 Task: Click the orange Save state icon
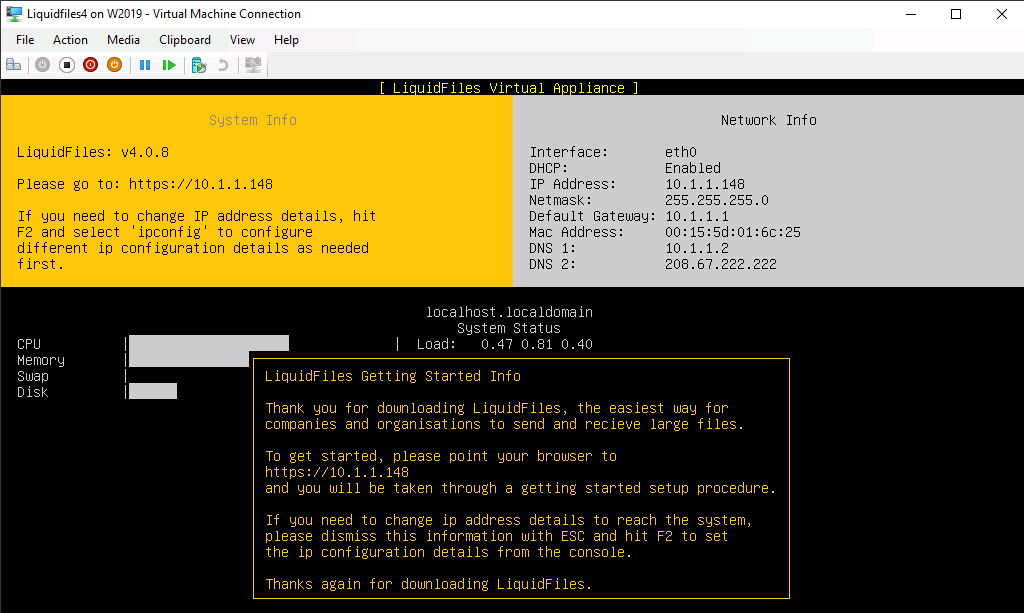[x=114, y=65]
